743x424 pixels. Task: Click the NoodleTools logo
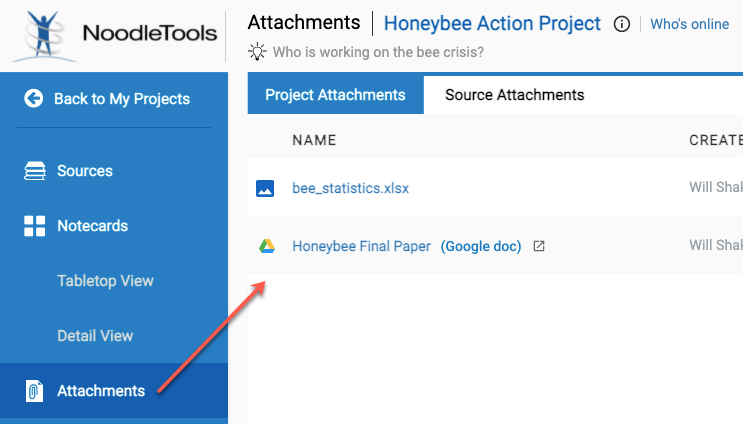(x=114, y=33)
